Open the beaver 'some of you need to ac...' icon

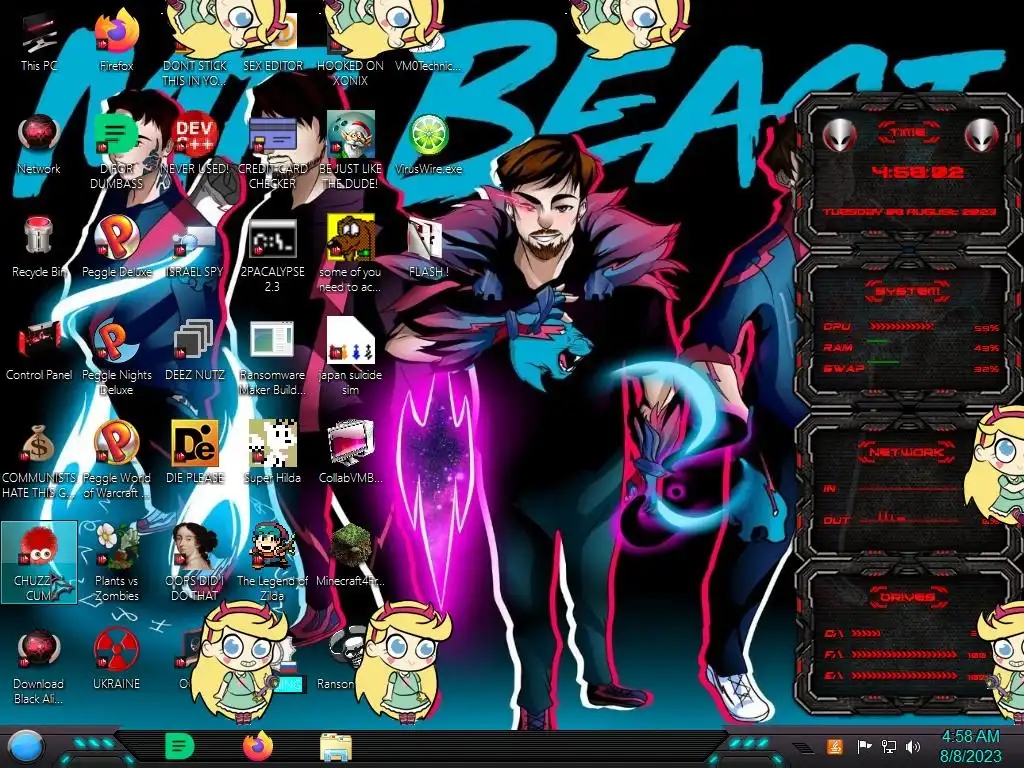click(350, 255)
